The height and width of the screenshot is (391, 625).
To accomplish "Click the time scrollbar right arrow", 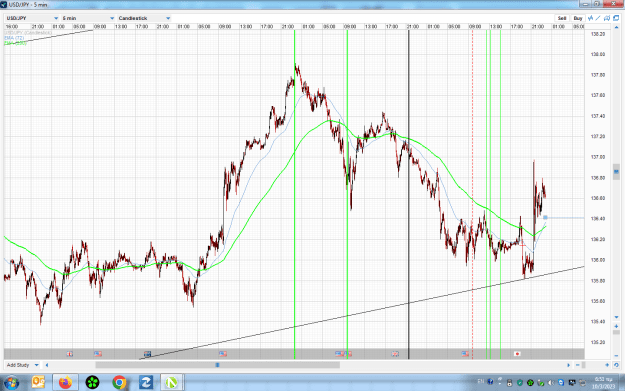I will tap(569, 365).
